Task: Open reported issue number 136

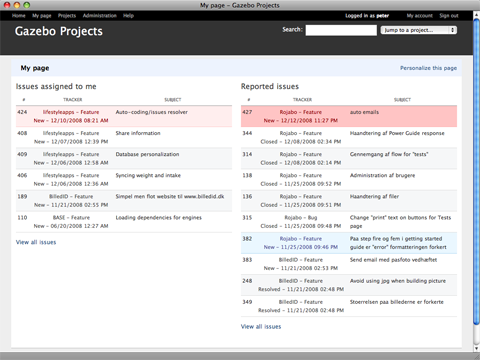Action: pyautogui.click(x=247, y=196)
